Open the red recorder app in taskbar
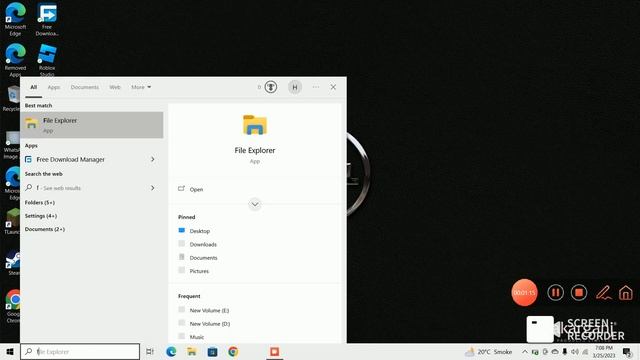 pyautogui.click(x=274, y=351)
